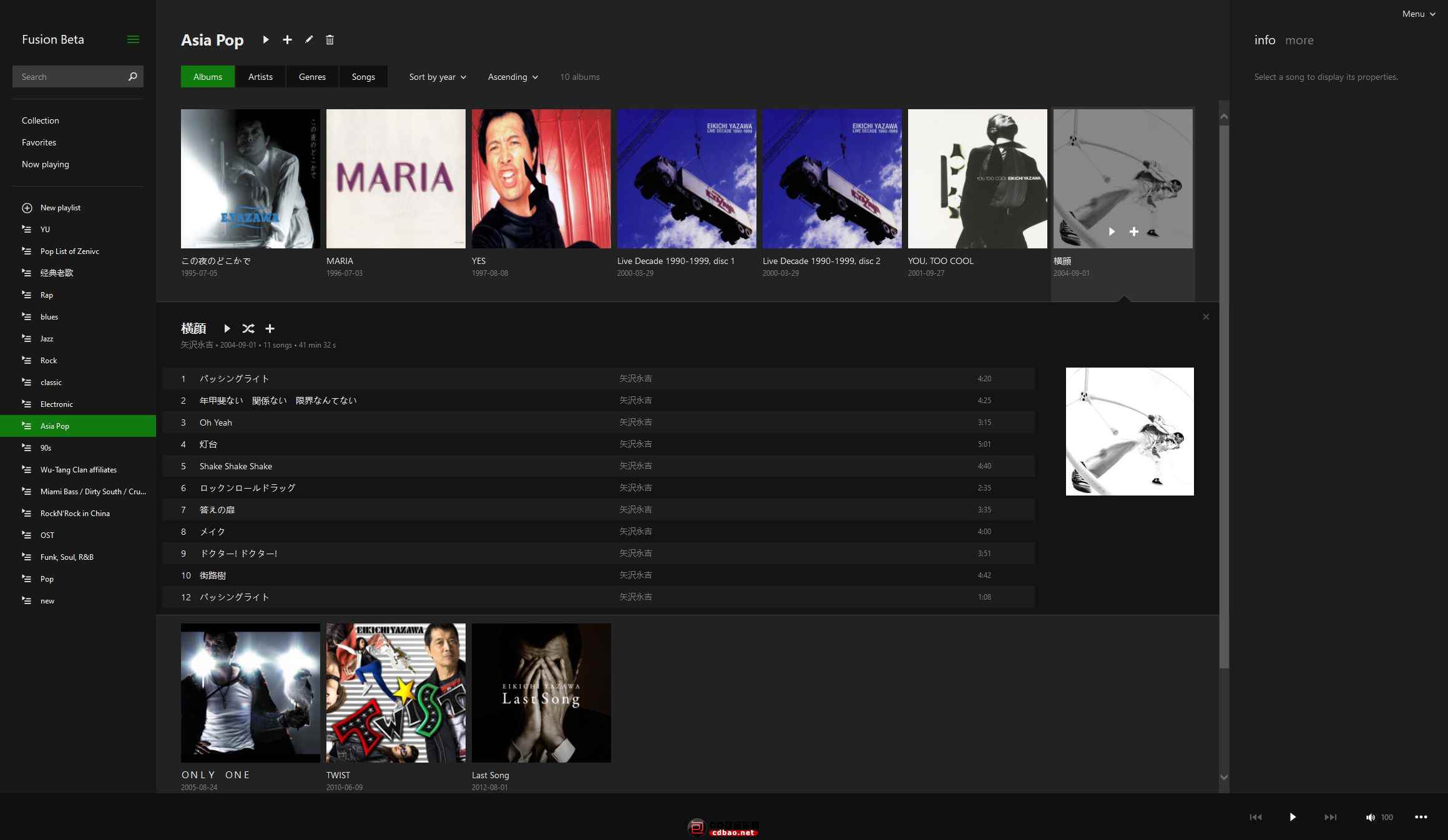Click the search magnifier icon
Viewport: 1448px width, 840px height.
[132, 77]
